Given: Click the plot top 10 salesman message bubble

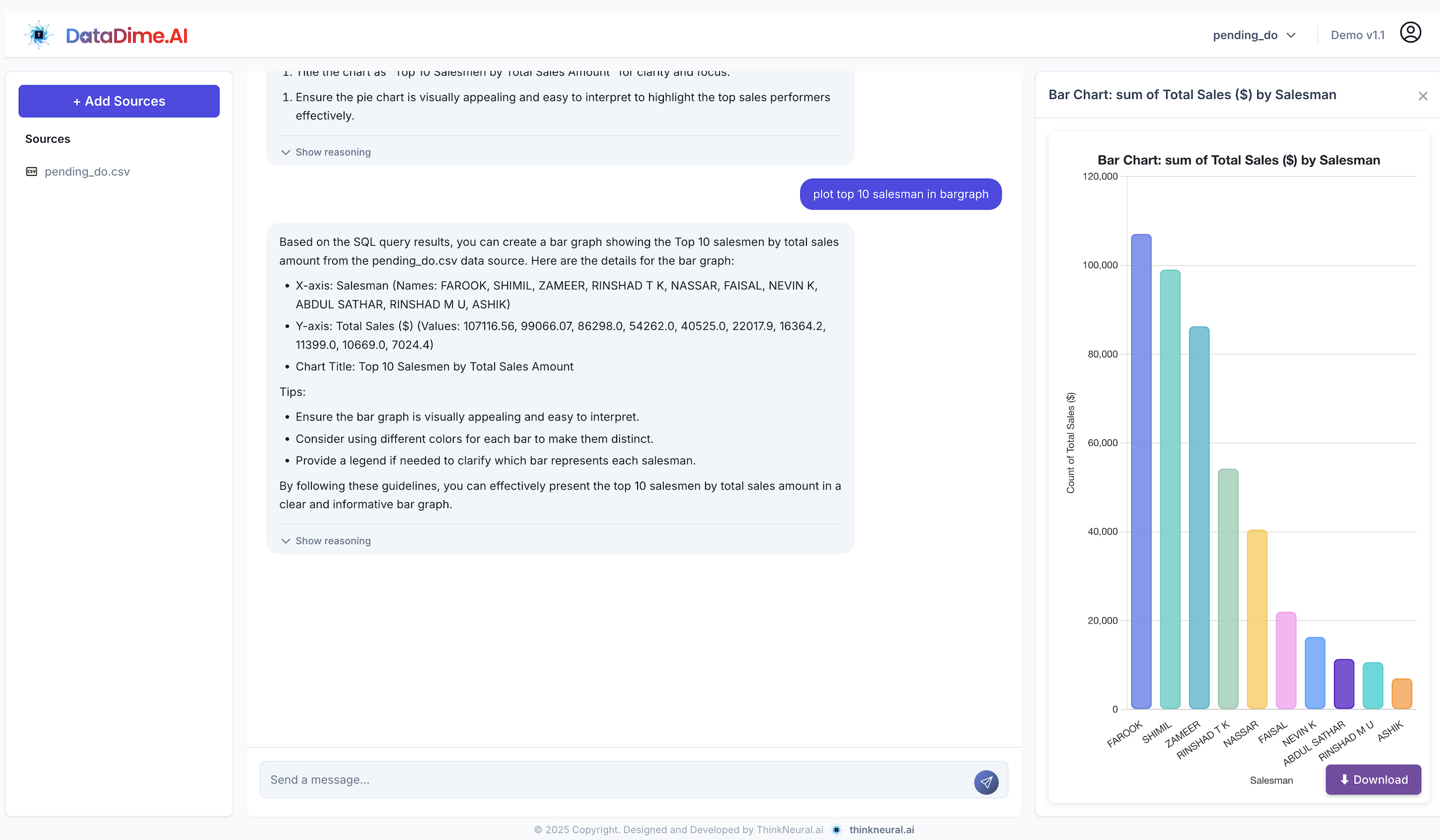Looking at the screenshot, I should click(901, 194).
